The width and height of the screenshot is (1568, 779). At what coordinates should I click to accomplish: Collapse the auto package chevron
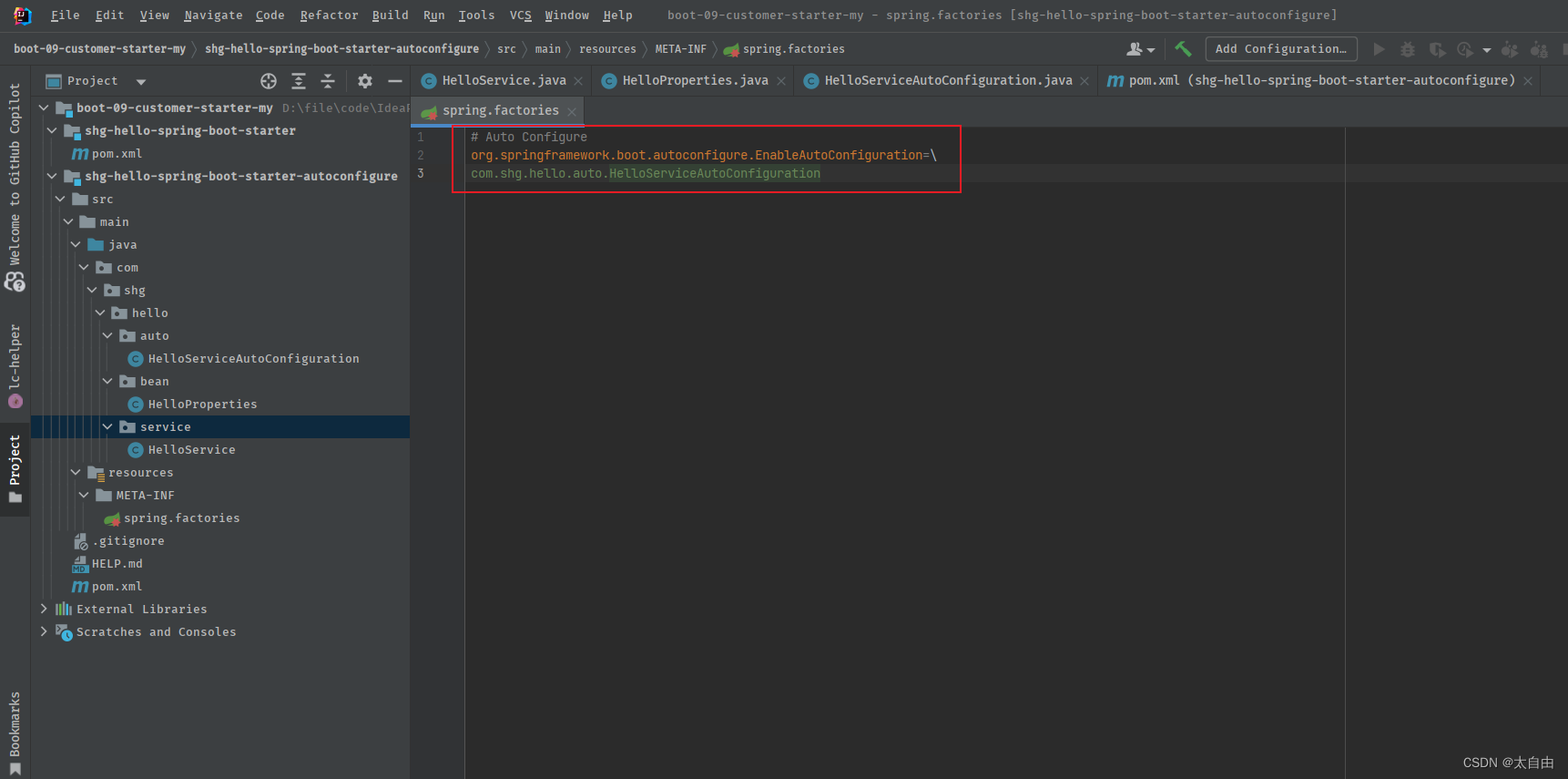click(x=107, y=335)
